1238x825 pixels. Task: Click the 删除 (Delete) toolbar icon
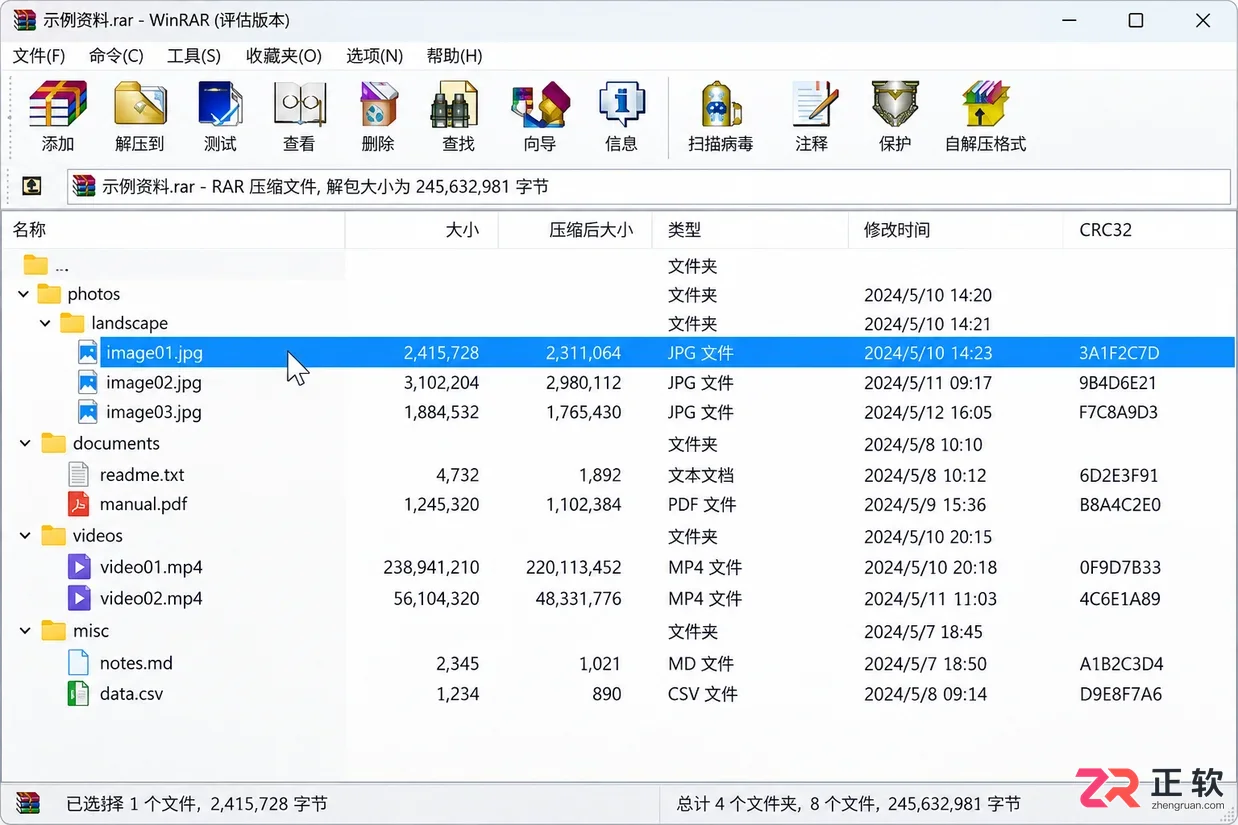[x=378, y=105]
